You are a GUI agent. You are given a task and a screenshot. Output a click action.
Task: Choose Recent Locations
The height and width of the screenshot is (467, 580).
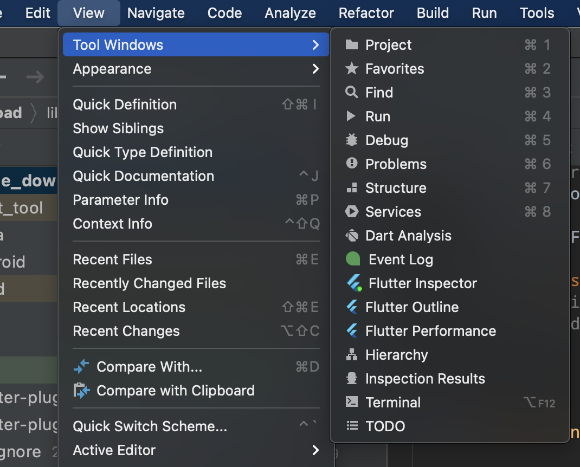[x=196, y=307]
